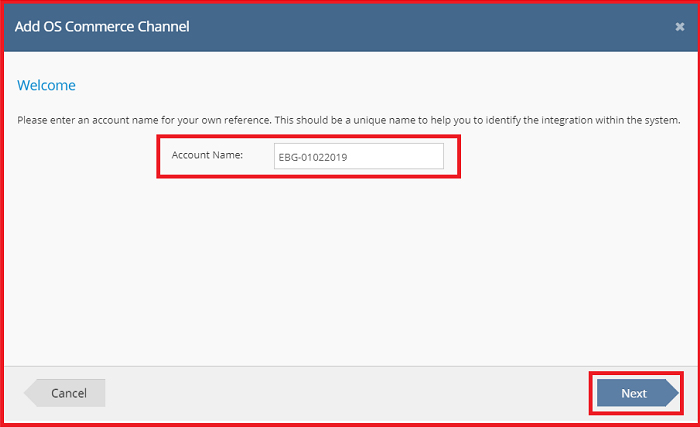The width and height of the screenshot is (700, 427).
Task: Close the Add OS Commerce Channel dialog
Action: click(679, 27)
